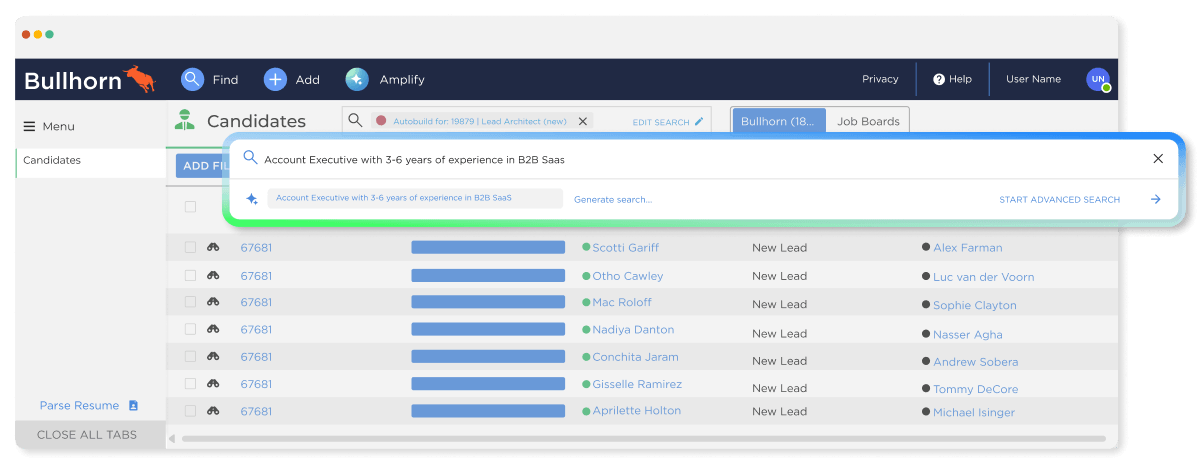Screen dimensions: 1200x465
Task: Click New Lead status in Conchita Jaram row
Action: pyautogui.click(x=779, y=360)
